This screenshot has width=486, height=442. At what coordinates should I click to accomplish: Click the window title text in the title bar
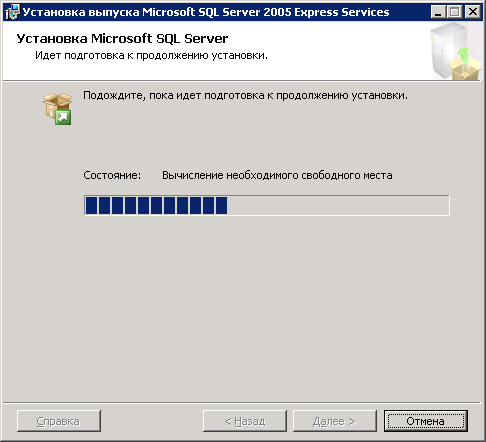click(206, 12)
